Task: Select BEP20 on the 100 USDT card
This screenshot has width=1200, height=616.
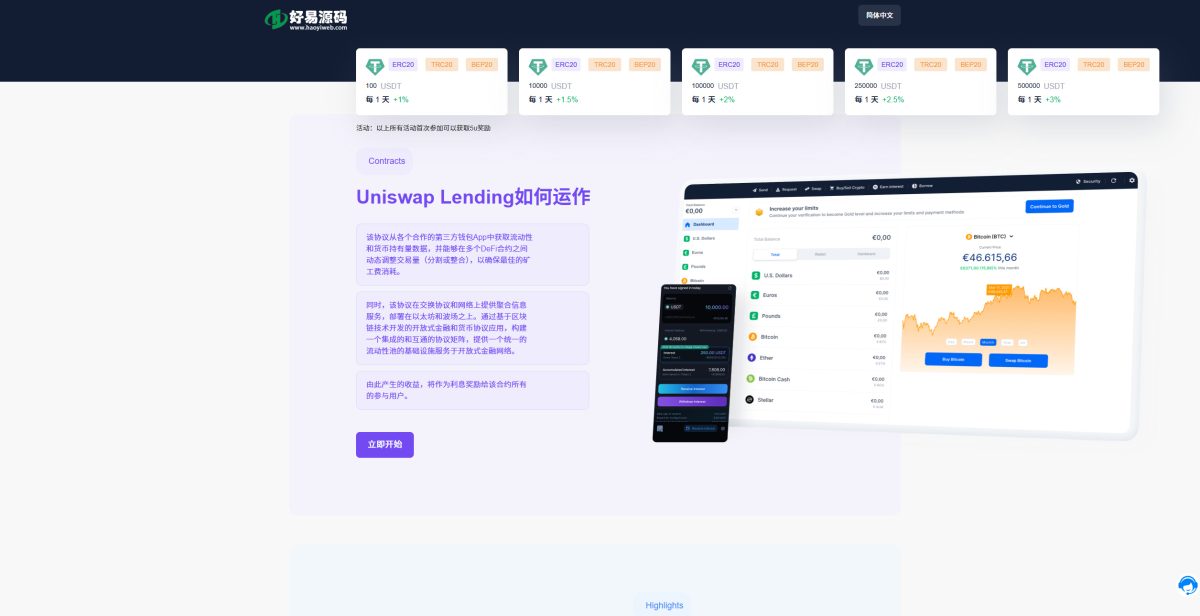Action: tap(481, 64)
